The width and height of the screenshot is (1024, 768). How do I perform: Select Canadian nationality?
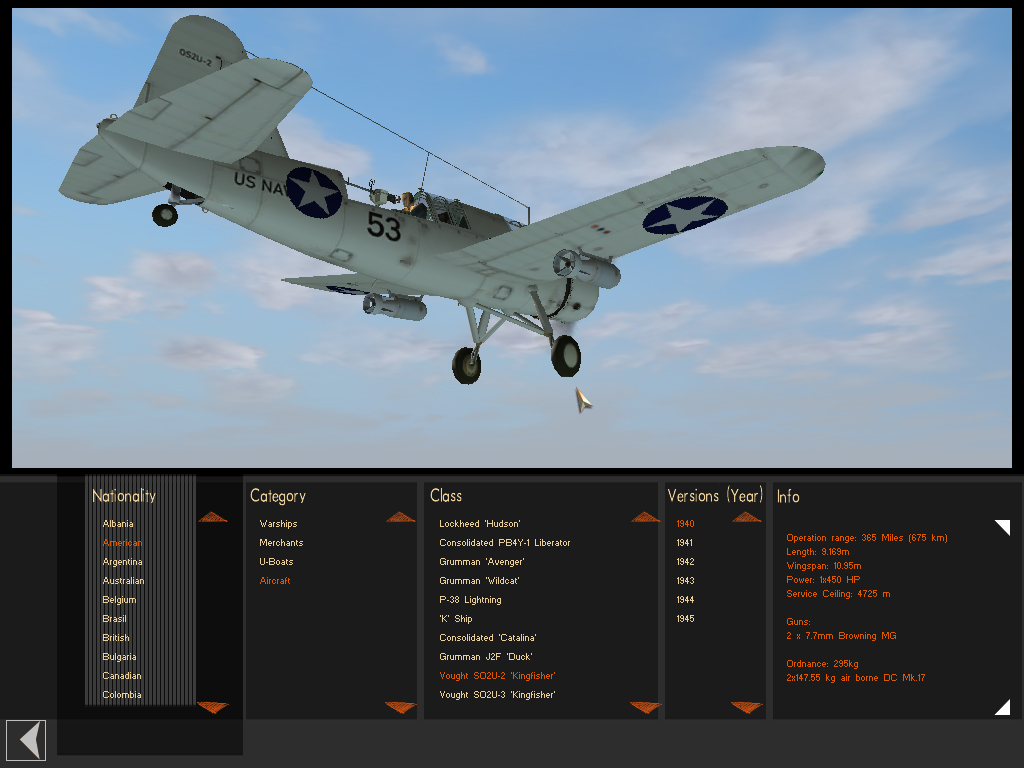click(x=121, y=675)
